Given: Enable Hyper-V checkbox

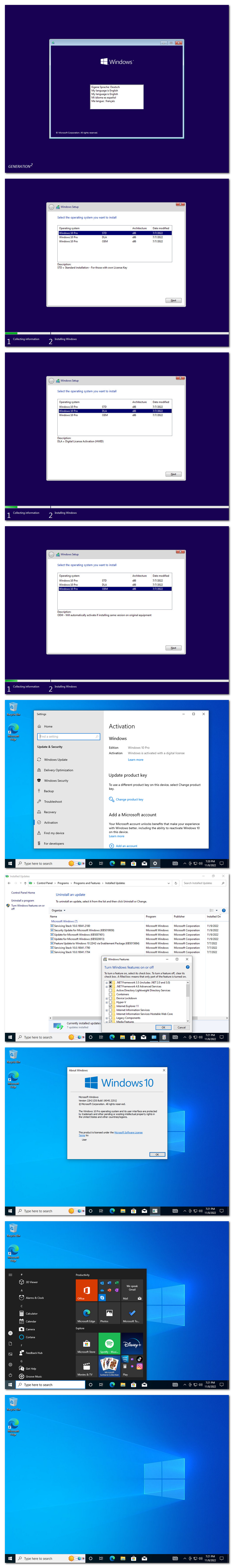Looking at the screenshot, I should coord(111,1003).
